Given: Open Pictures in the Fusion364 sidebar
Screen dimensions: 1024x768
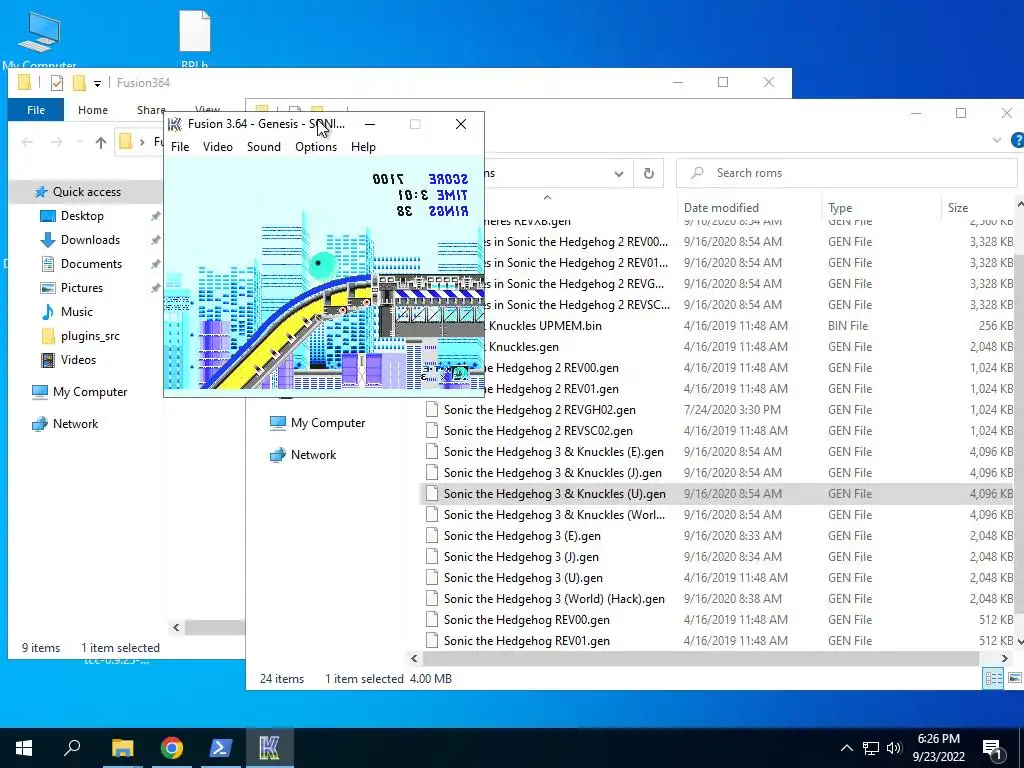Looking at the screenshot, I should (81, 288).
